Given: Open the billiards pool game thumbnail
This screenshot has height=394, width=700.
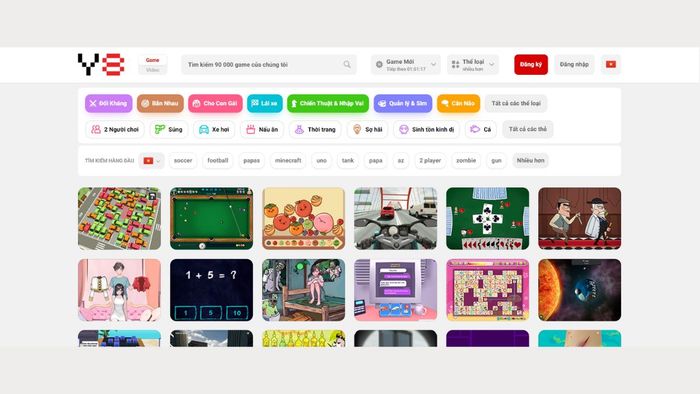Looking at the screenshot, I should [x=211, y=219].
